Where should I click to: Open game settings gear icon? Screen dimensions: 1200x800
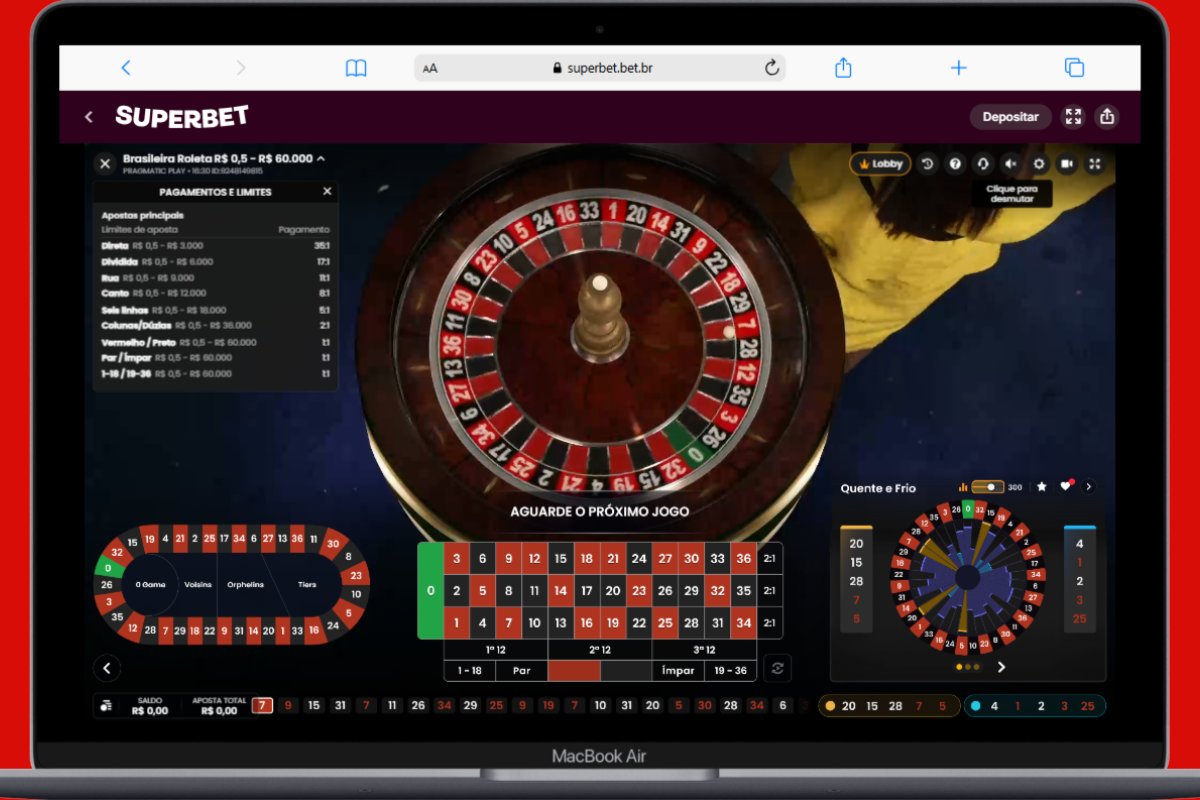(1039, 164)
